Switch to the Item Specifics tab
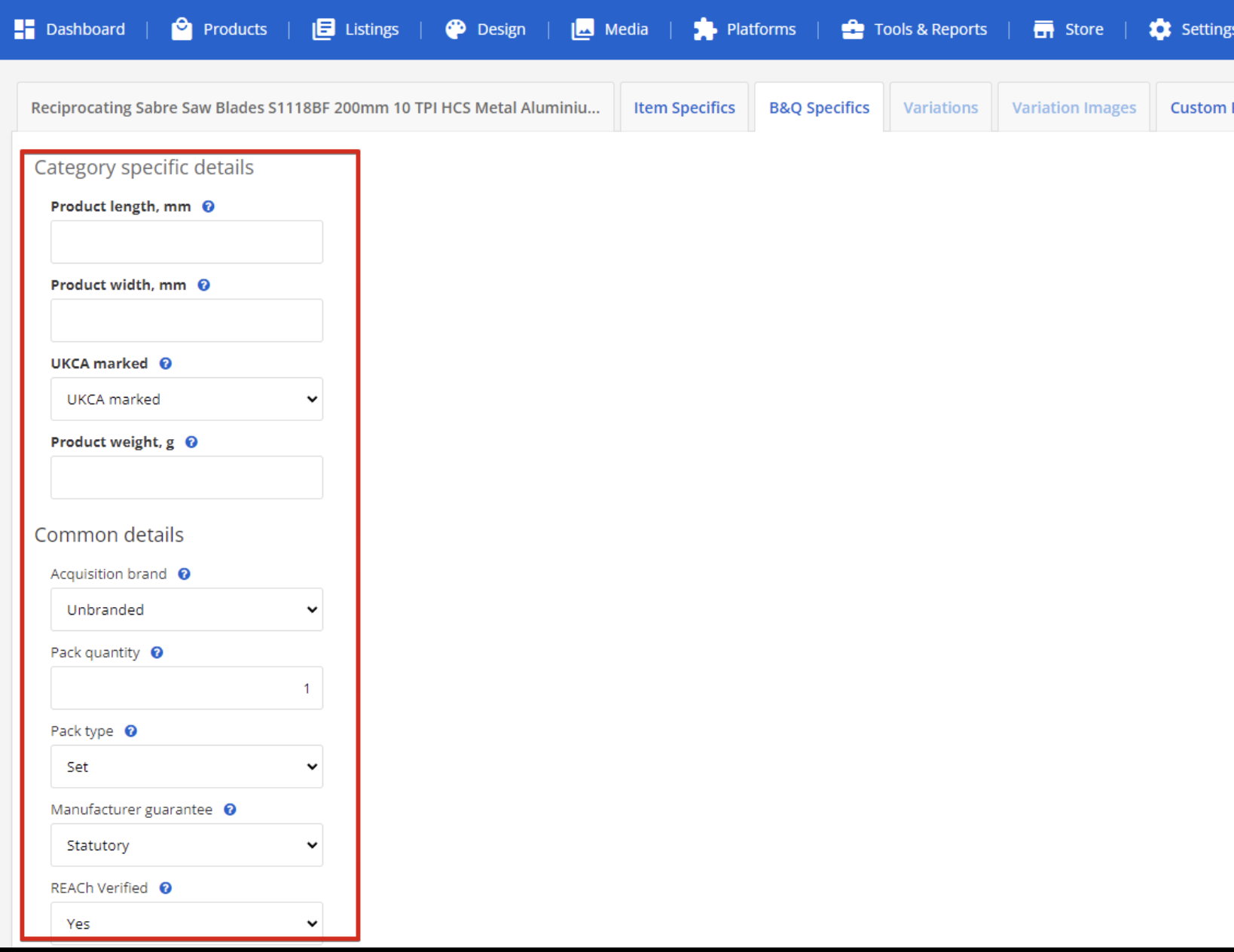Screen dimensions: 1234x952 click(x=684, y=108)
